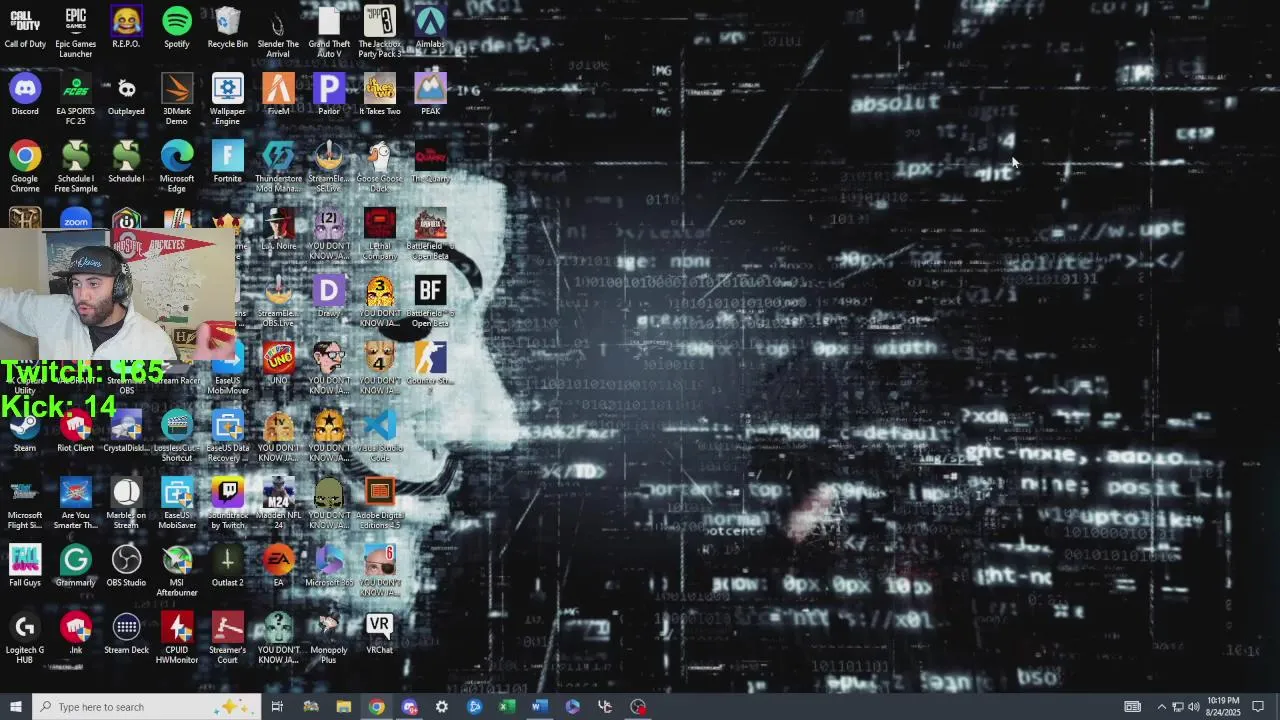The image size is (1280, 720).
Task: Select the Lethal Company shortcut
Action: tap(380, 233)
